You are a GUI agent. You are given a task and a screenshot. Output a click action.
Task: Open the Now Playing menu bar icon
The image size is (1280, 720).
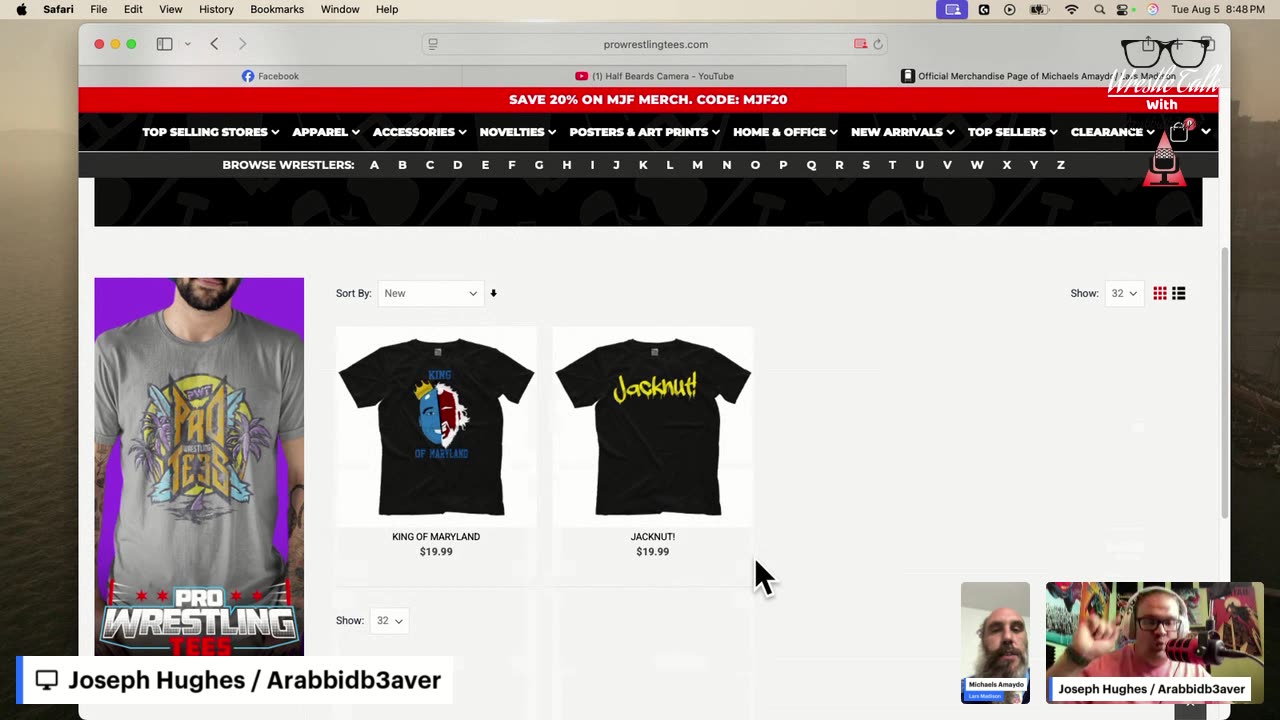1010,9
